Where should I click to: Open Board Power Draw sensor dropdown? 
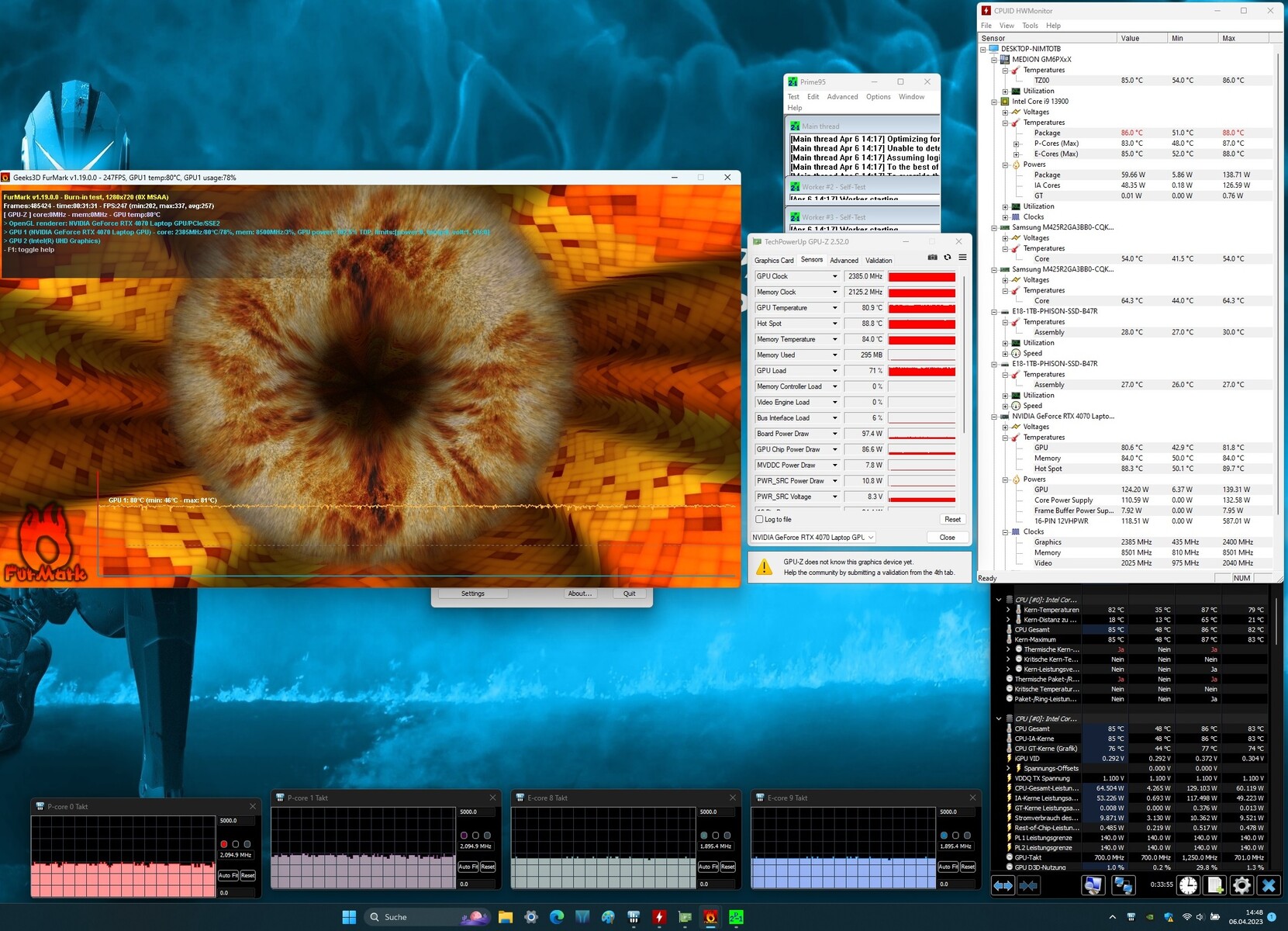coord(835,434)
